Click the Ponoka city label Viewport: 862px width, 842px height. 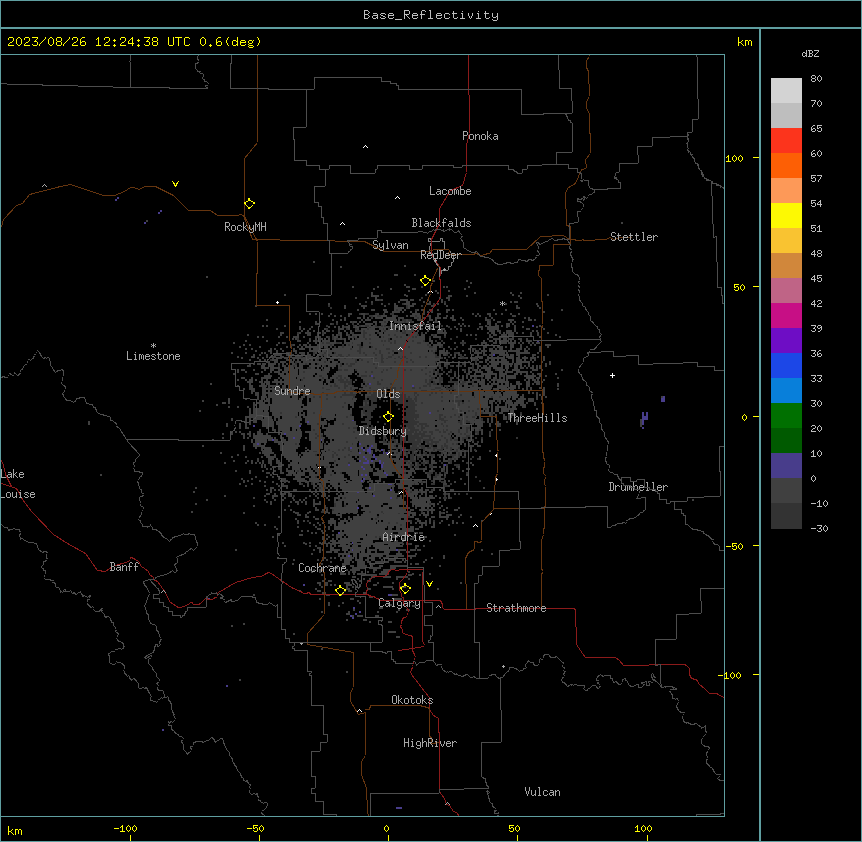click(x=480, y=136)
